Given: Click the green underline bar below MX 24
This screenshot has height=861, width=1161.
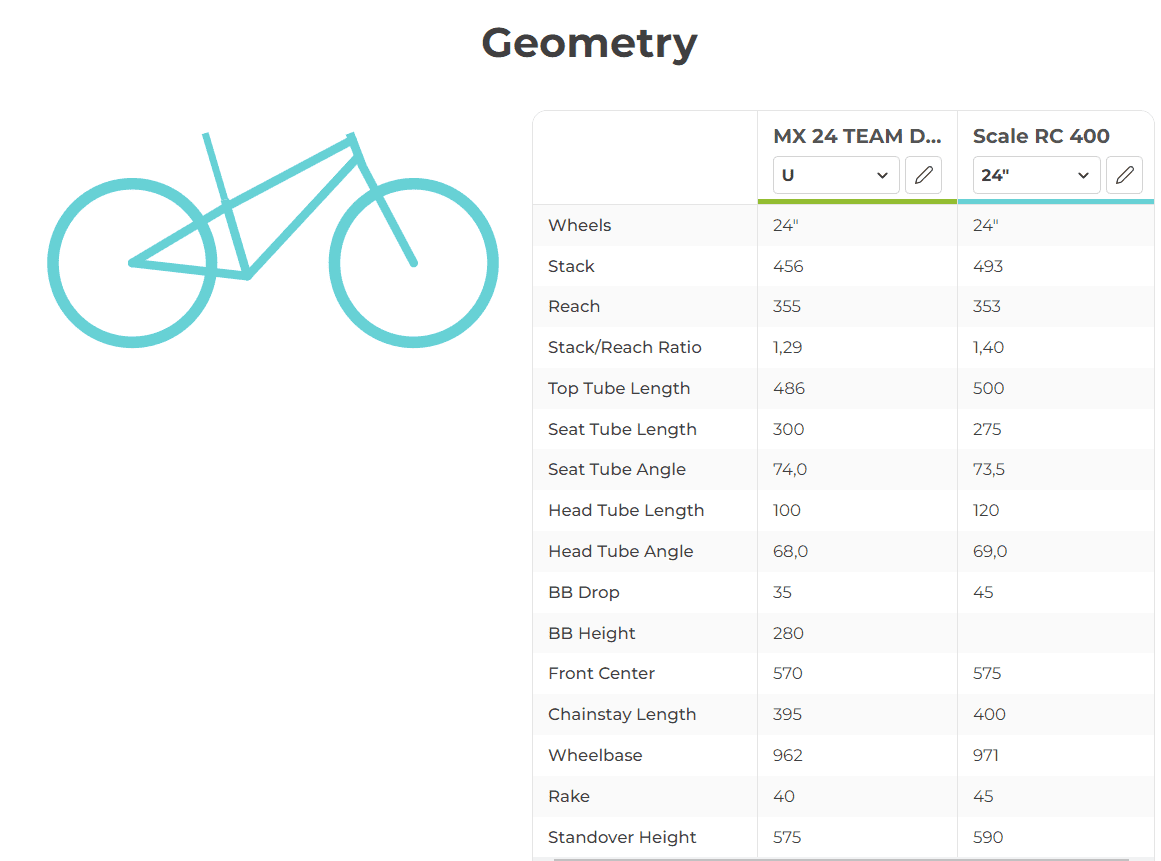Looking at the screenshot, I should click(x=856, y=201).
